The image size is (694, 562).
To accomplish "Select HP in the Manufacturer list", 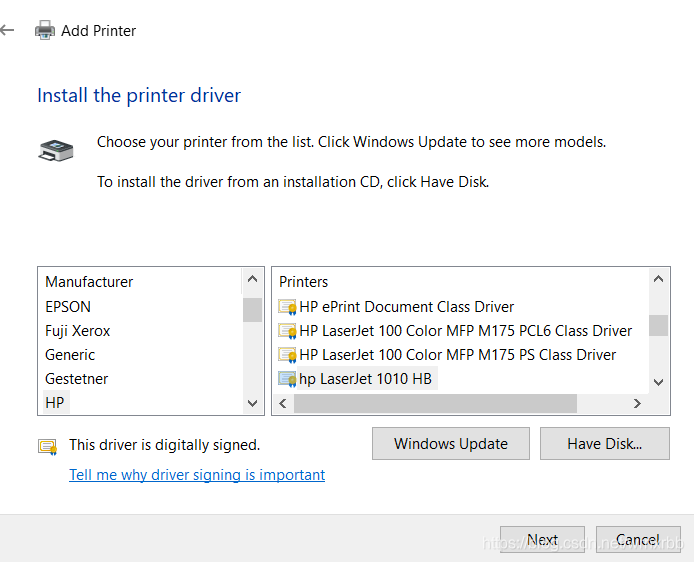I will point(55,403).
